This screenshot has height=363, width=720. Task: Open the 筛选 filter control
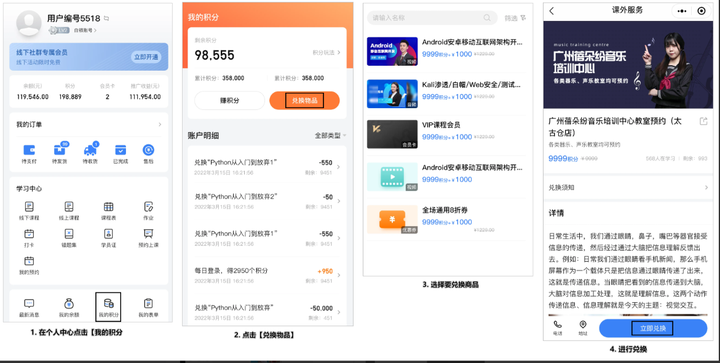point(515,18)
